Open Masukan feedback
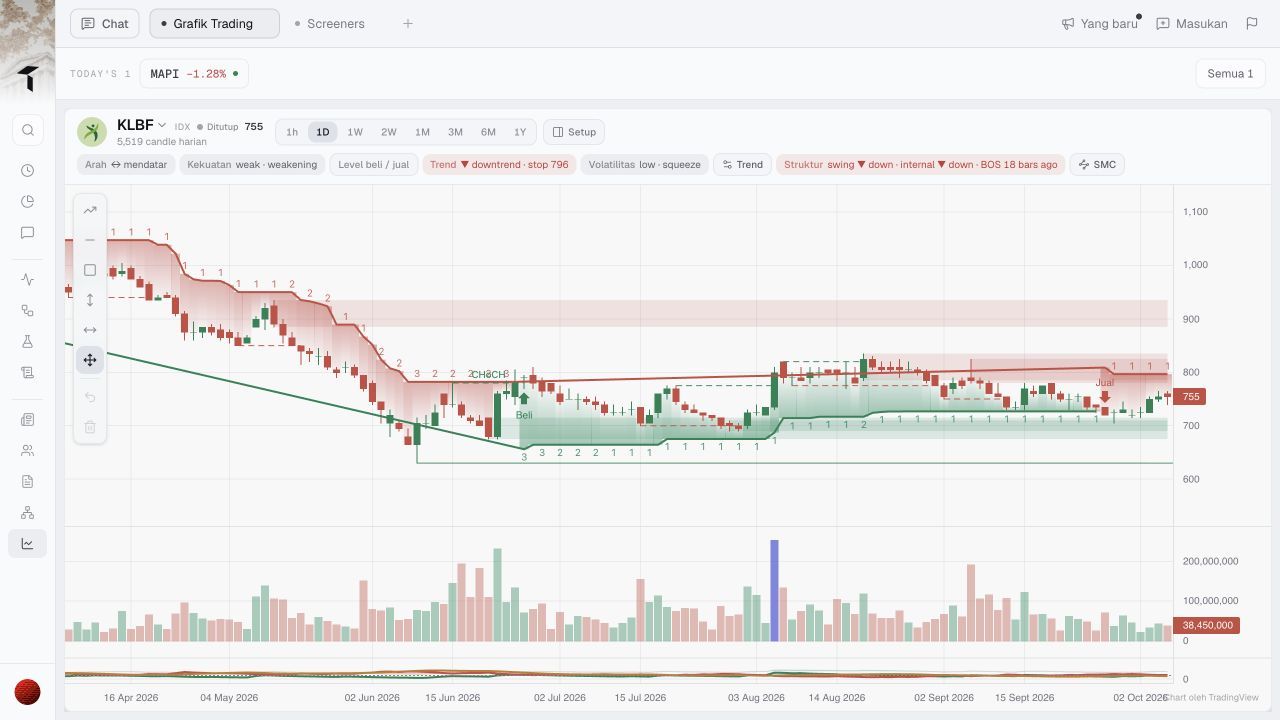The width and height of the screenshot is (1280, 720). (1192, 23)
